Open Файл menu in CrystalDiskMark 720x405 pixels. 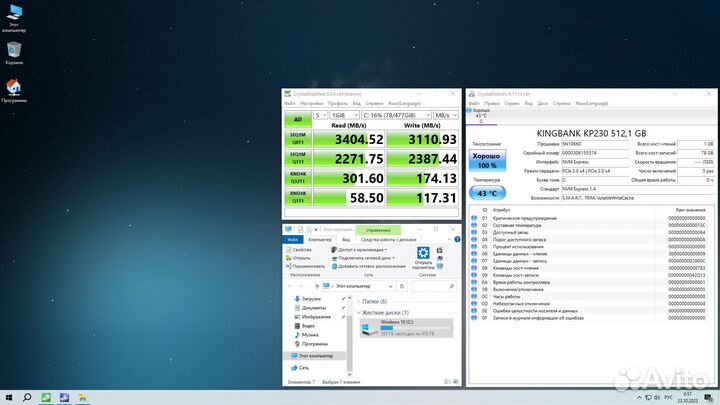[x=290, y=104]
